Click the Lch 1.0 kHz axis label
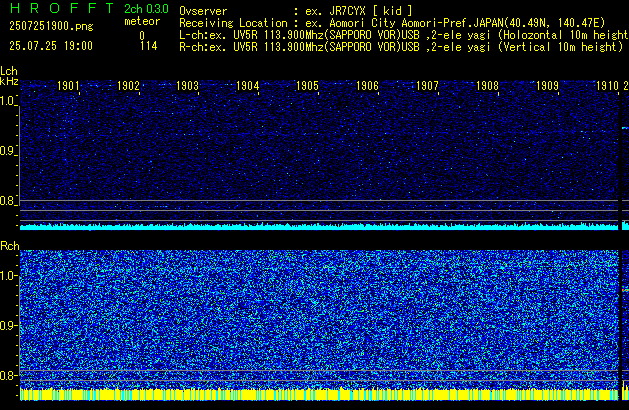629x410 pixels. (8, 101)
